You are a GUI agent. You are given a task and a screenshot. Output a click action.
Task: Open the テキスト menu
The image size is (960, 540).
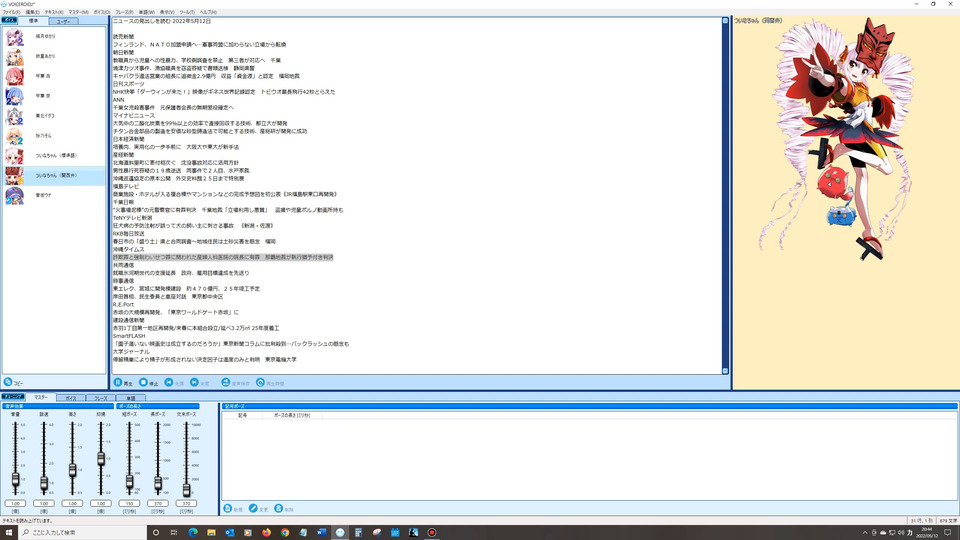tap(54, 12)
